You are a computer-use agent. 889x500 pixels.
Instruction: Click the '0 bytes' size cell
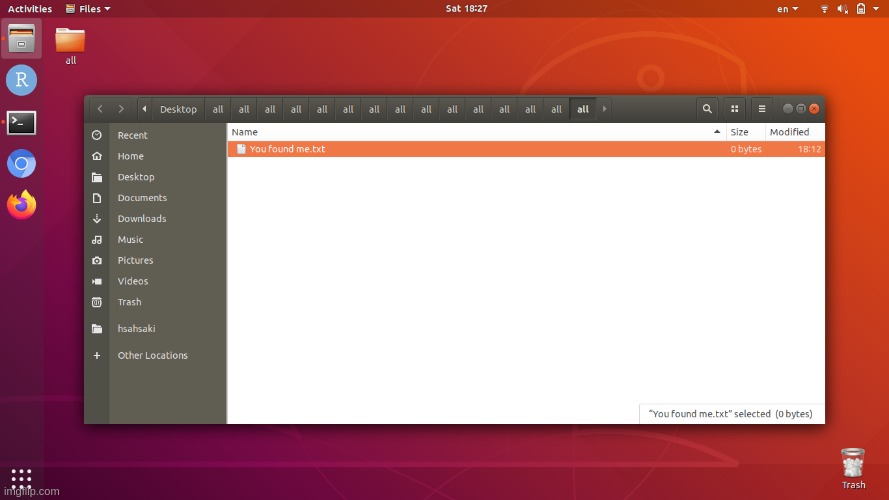pos(746,149)
